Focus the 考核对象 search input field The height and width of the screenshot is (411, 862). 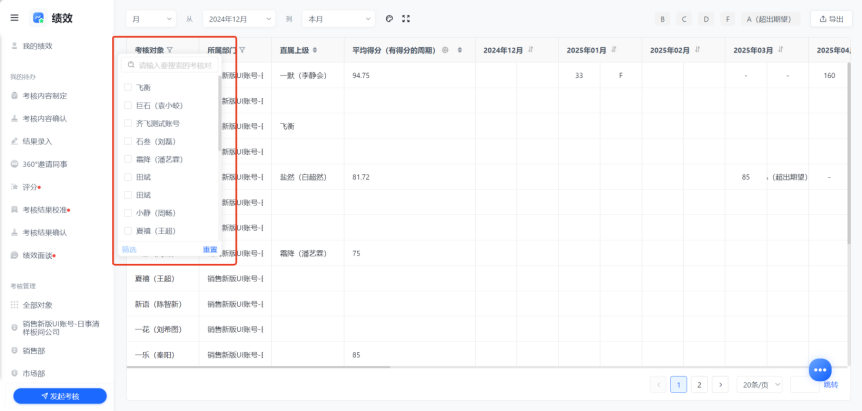click(170, 65)
